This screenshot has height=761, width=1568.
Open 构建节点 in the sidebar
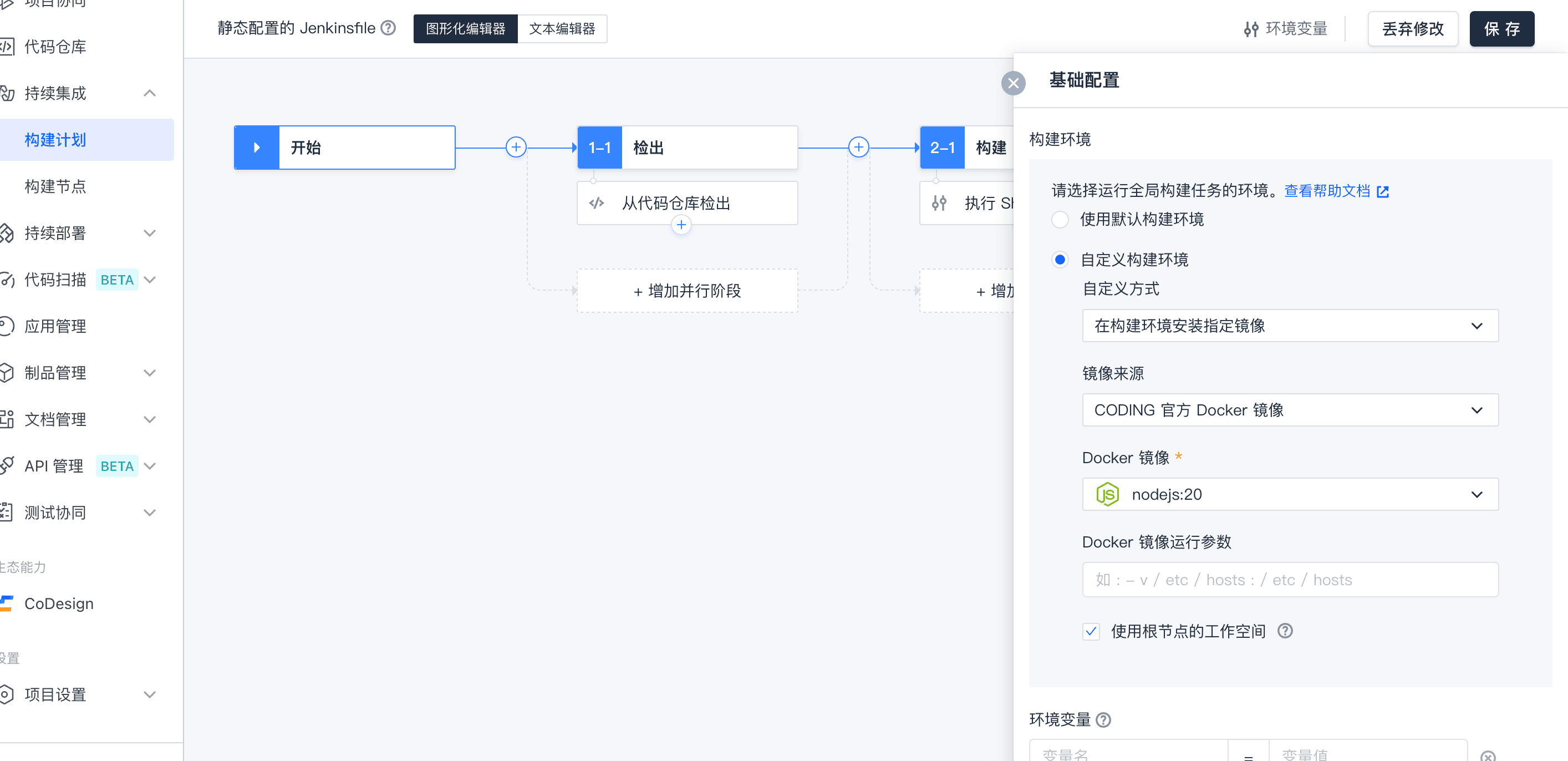(55, 186)
